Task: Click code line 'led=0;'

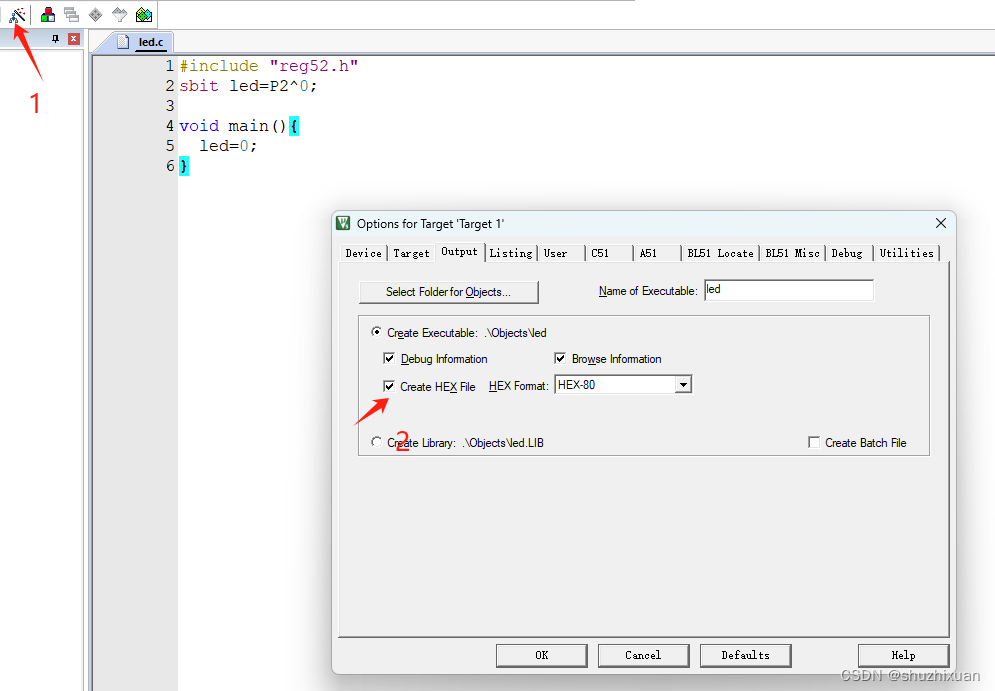Action: click(x=228, y=146)
